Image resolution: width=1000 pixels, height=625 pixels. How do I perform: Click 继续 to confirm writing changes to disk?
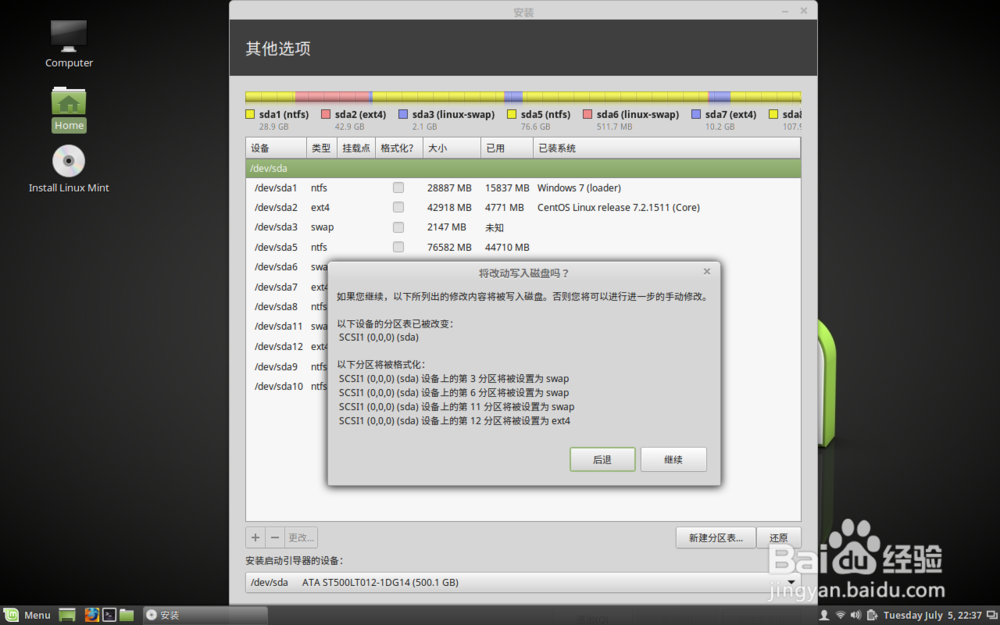tap(673, 459)
